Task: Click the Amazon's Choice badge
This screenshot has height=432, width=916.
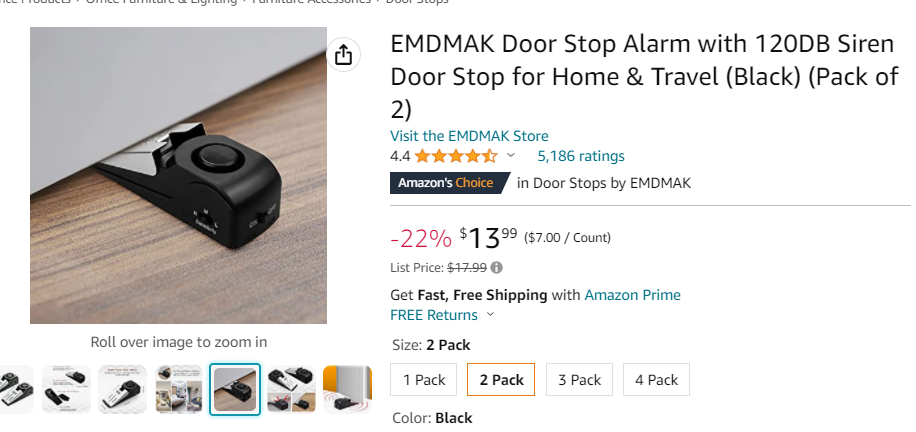Action: [x=446, y=183]
